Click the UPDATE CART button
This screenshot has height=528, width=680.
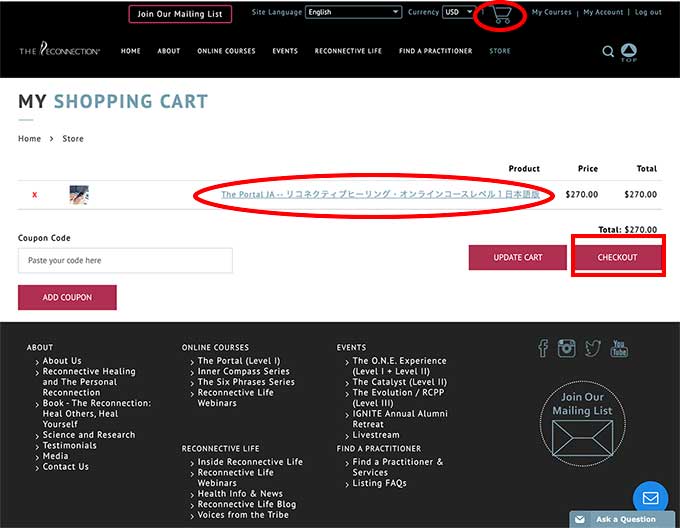coord(518,257)
